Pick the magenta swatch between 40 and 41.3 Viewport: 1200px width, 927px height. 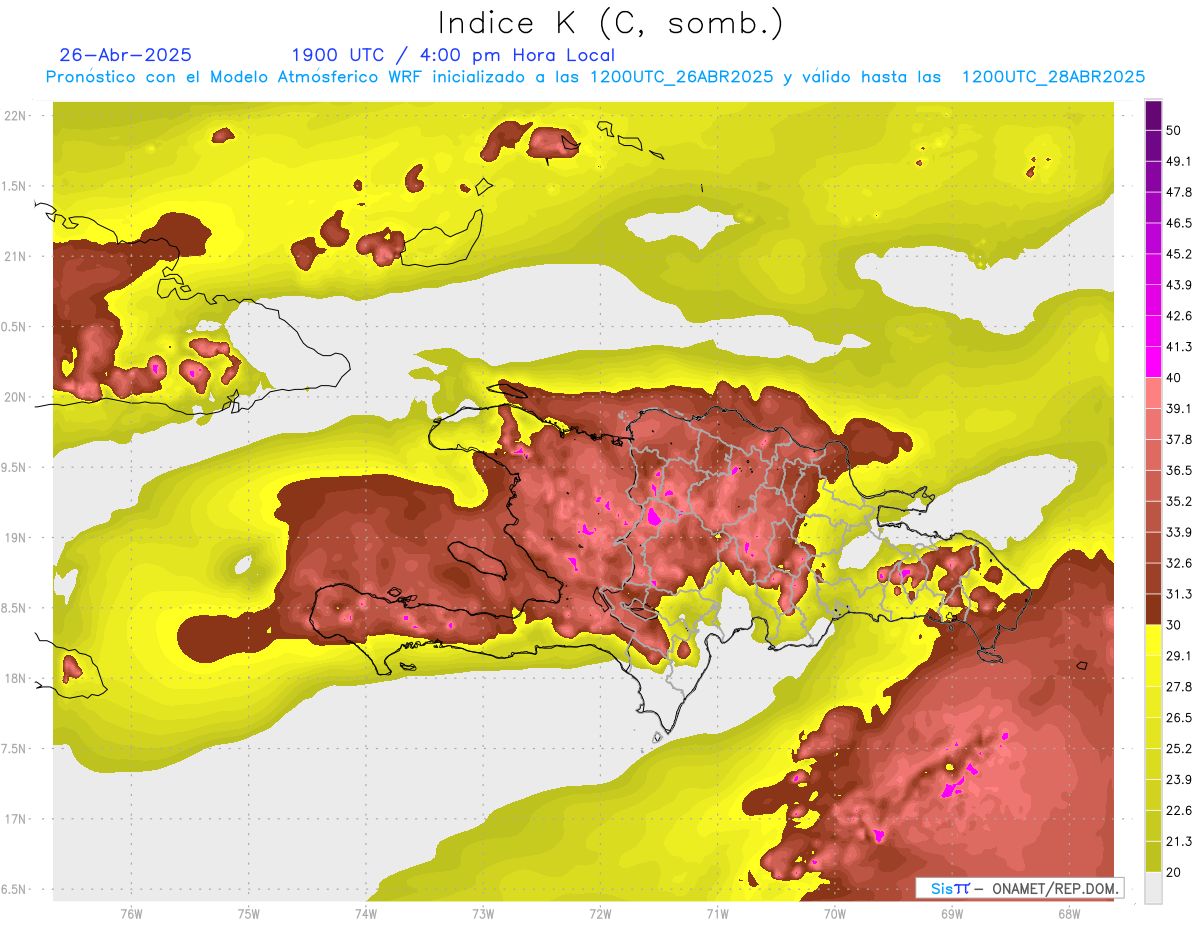point(1153,362)
